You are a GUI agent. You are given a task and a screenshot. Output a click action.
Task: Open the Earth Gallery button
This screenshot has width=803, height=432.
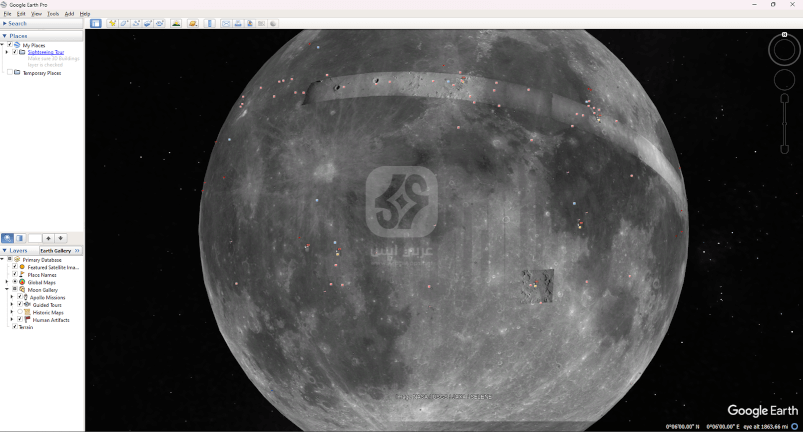click(60, 251)
